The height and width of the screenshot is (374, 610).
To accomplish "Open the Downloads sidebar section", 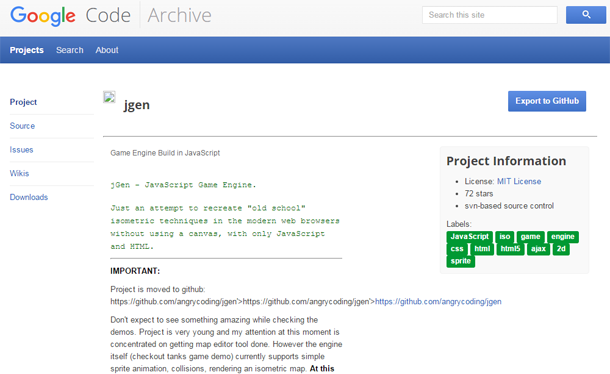I will tap(29, 197).
